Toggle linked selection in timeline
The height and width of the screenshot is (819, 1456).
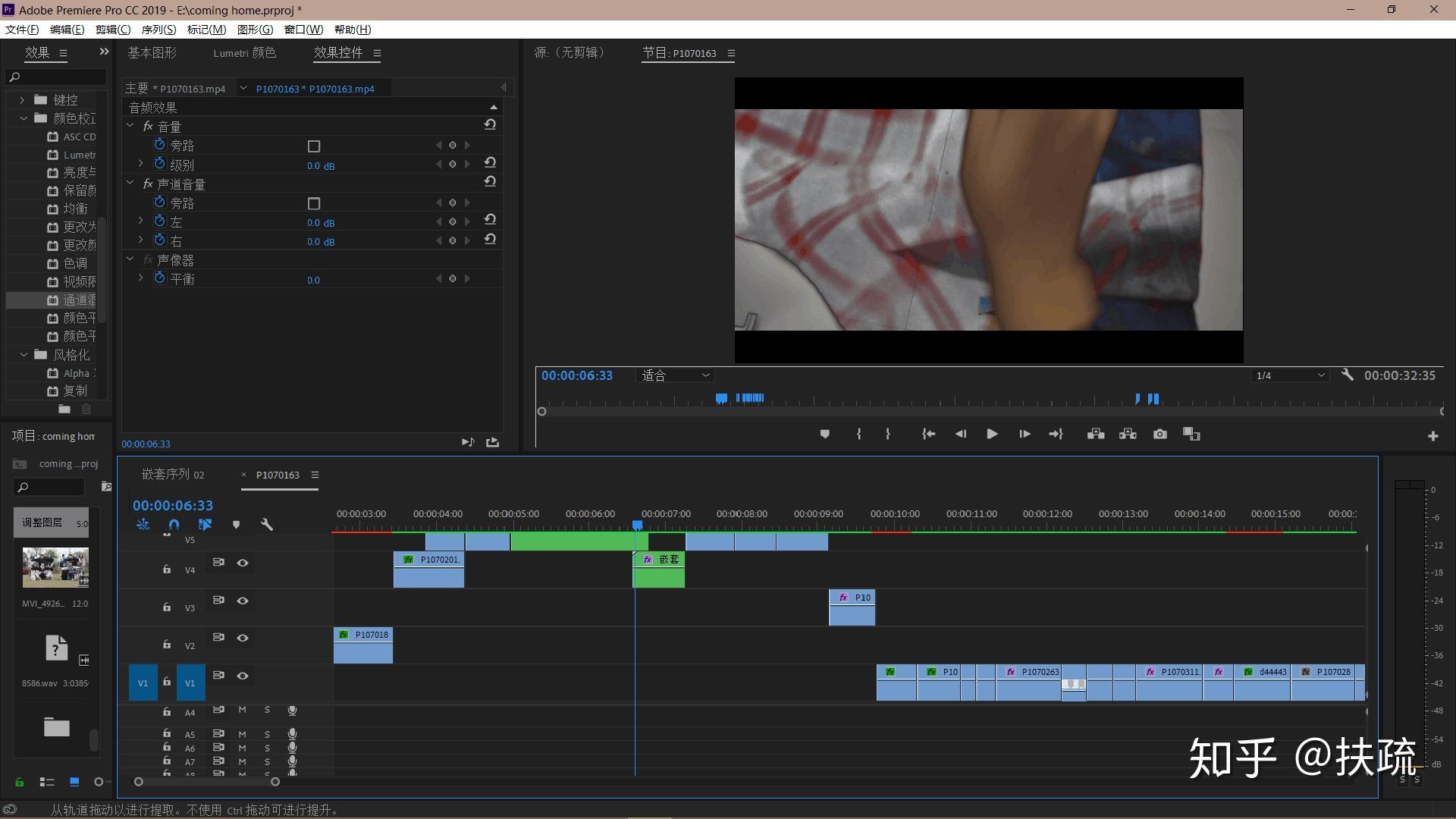pos(205,525)
